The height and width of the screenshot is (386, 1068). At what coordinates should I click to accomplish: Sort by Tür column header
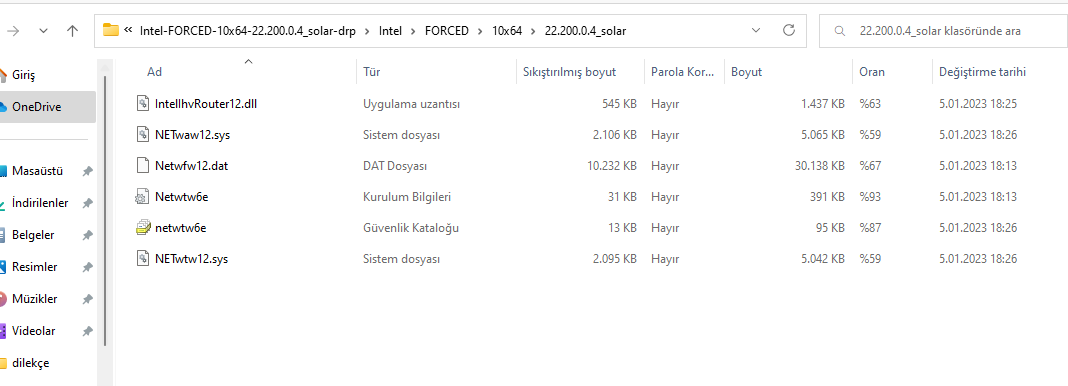click(371, 71)
